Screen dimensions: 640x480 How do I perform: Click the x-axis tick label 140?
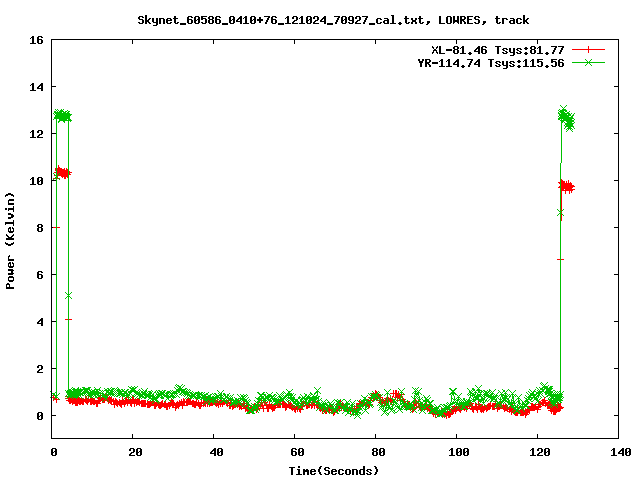[x=621, y=452]
